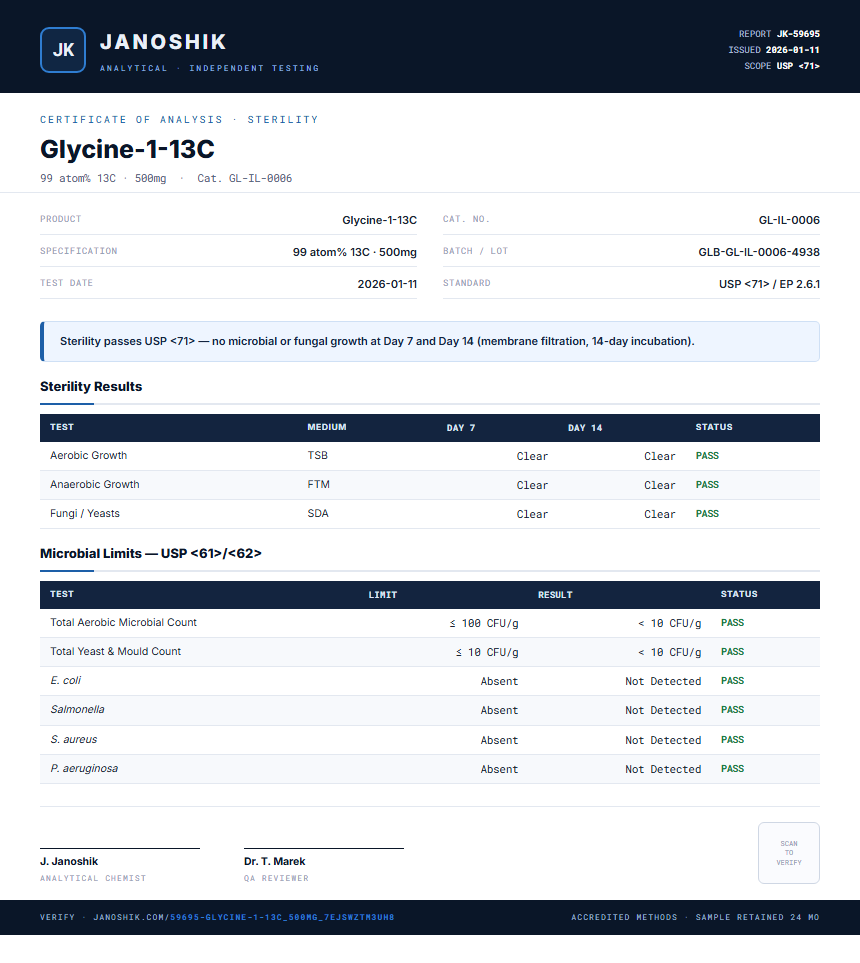Click the Day 14 Clear for Aerobic Growth
This screenshot has width=860, height=963.
click(660, 456)
